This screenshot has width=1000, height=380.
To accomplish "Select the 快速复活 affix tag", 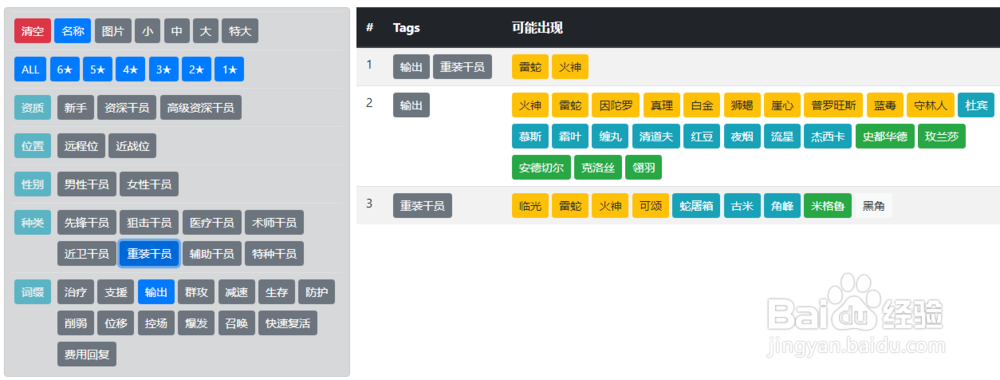I will click(288, 323).
